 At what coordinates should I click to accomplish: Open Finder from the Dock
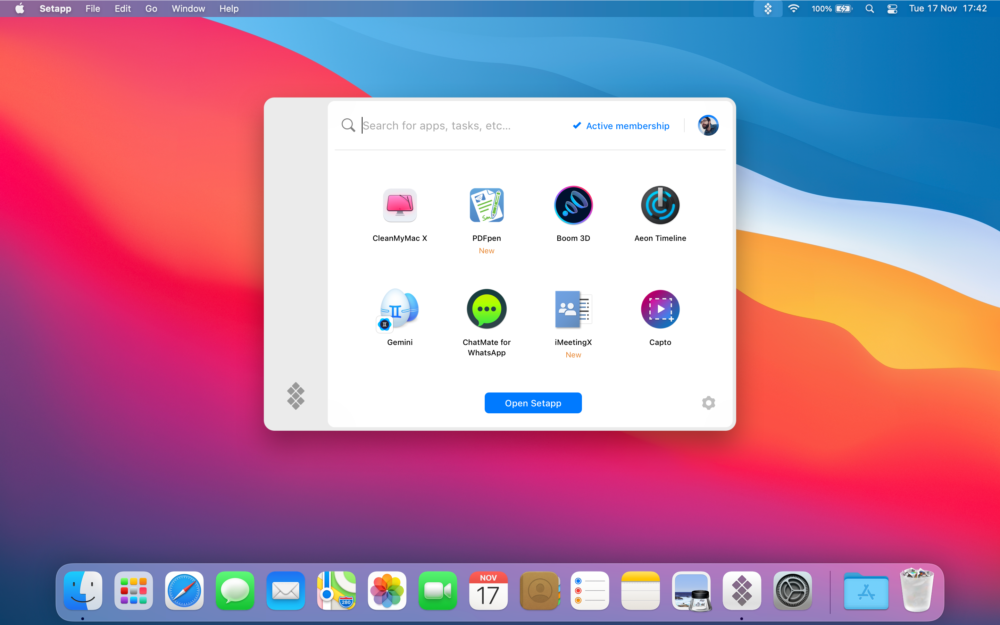pyautogui.click(x=83, y=591)
